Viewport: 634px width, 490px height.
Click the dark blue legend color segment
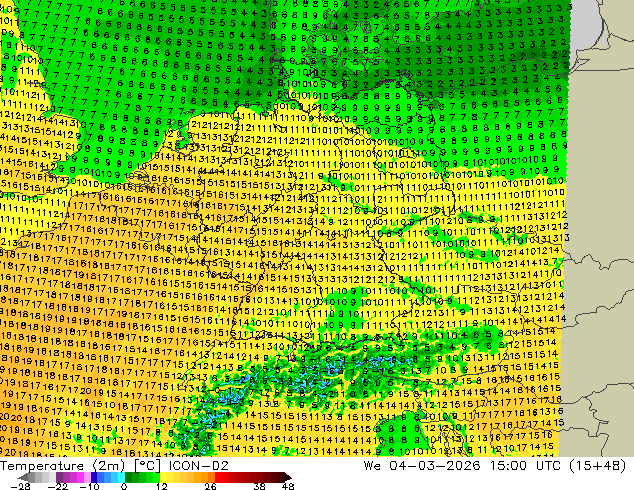(94, 477)
